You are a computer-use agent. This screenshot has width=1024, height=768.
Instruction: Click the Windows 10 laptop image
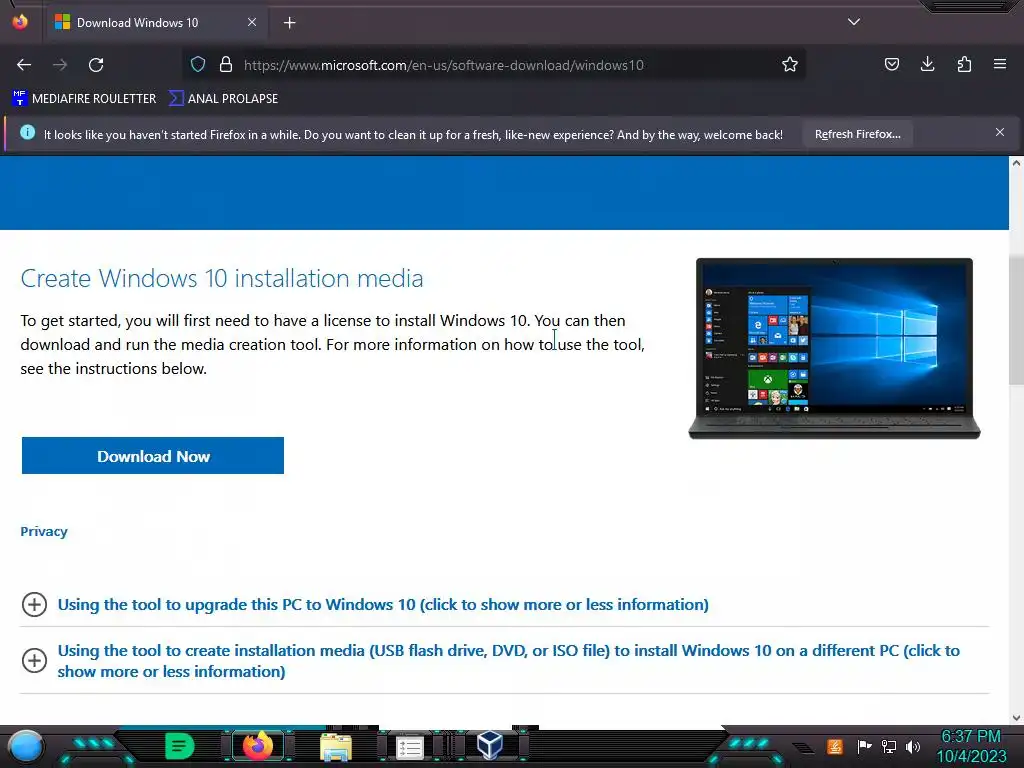tap(834, 348)
